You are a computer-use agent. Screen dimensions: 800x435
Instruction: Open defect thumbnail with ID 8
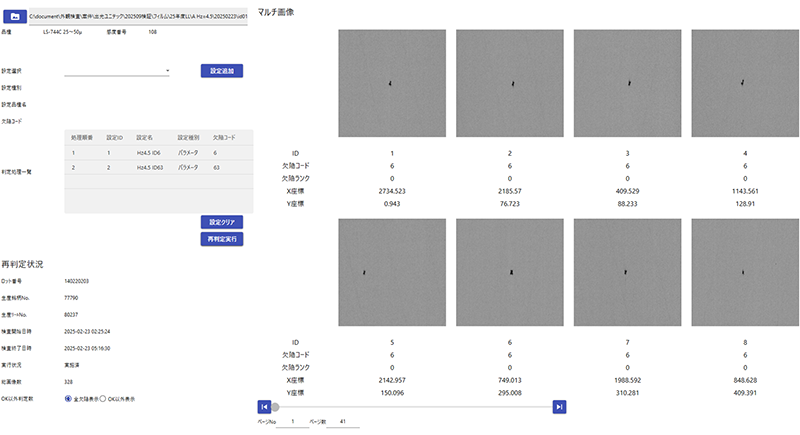(x=745, y=272)
